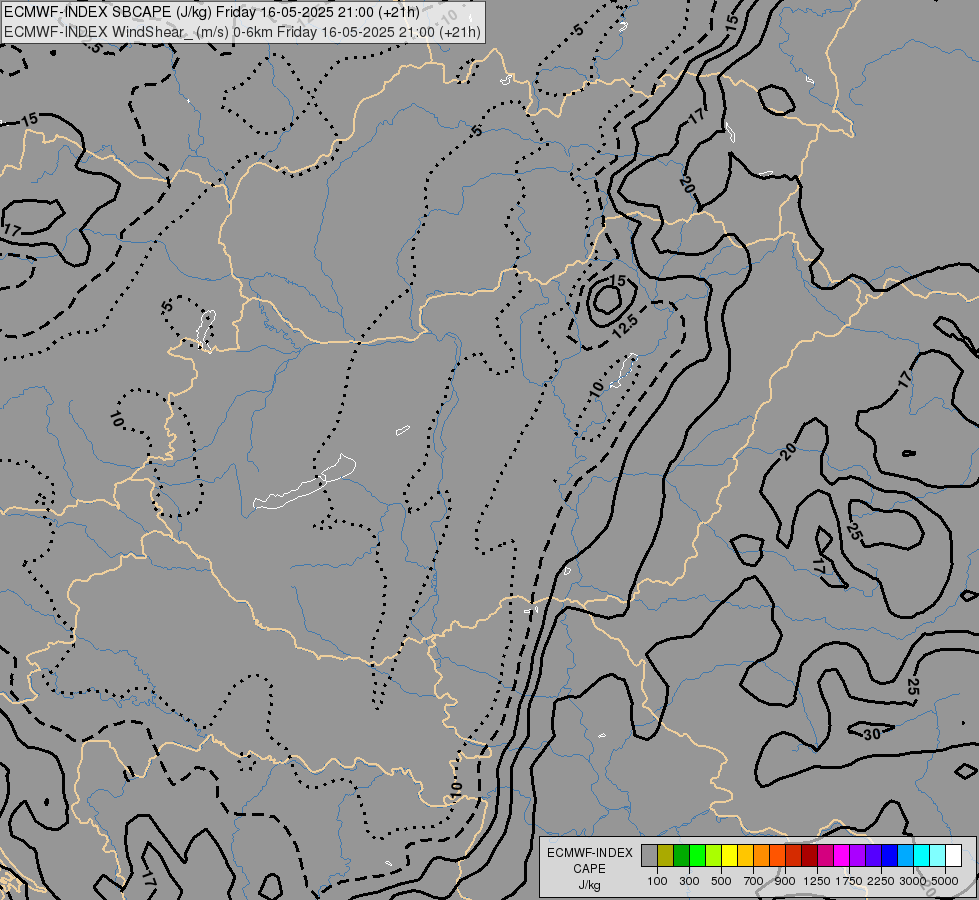Viewport: 979px width, 900px height.
Task: Click the 12.5 wind shear contour label
Action: 625,326
